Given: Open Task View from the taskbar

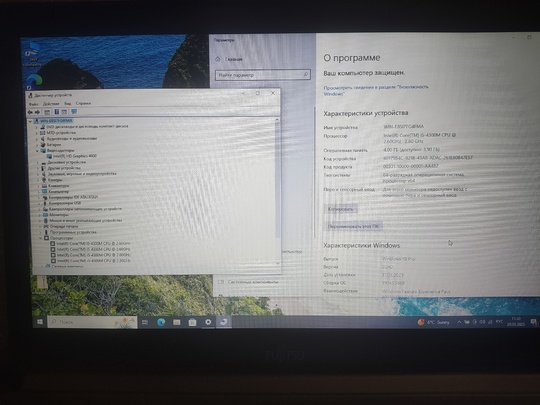Looking at the screenshot, I should [145, 322].
